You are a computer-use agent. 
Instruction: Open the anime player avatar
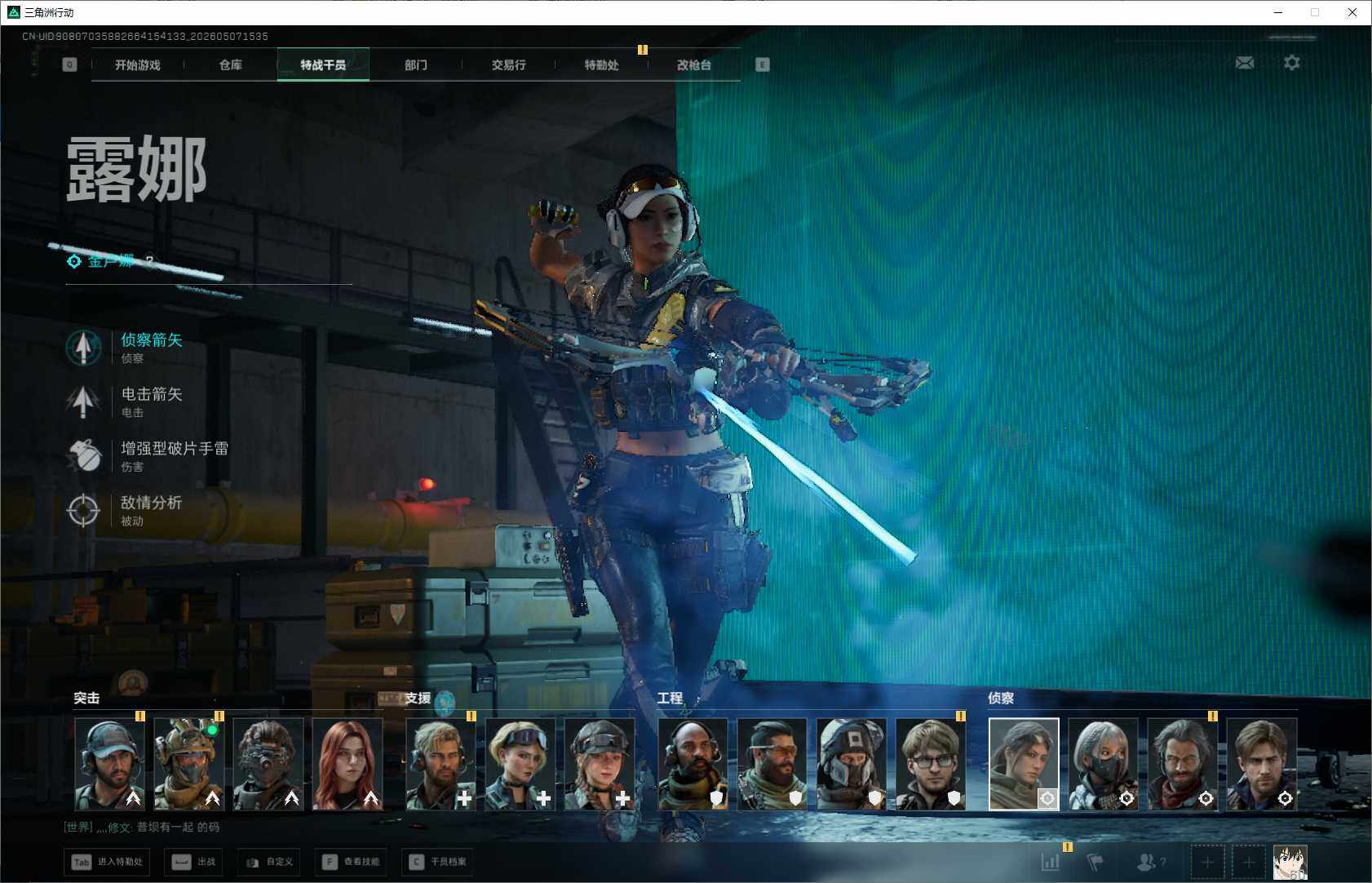point(1290,862)
